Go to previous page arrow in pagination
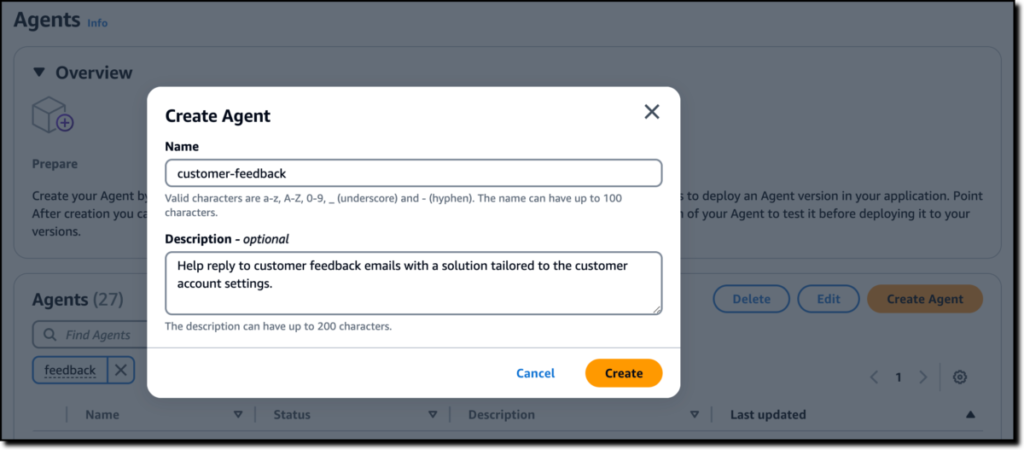1024x450 pixels. coord(874,377)
